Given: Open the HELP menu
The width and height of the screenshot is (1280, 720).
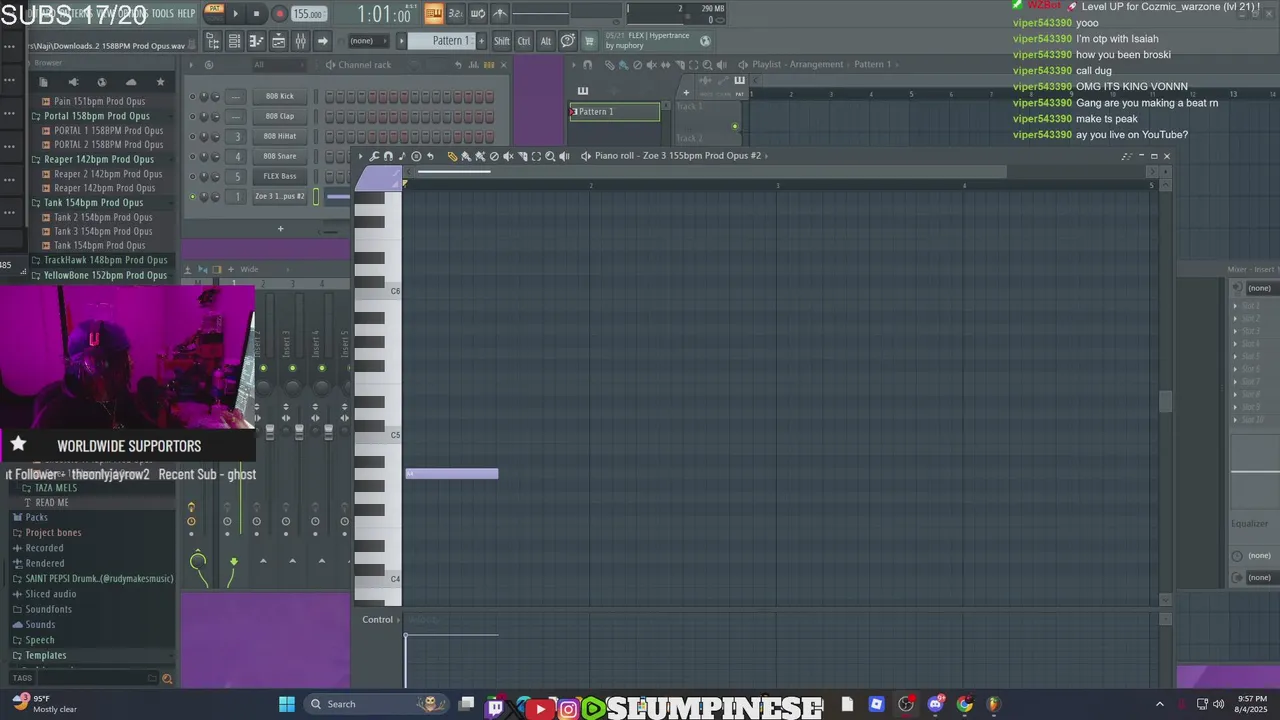Looking at the screenshot, I should [x=187, y=14].
